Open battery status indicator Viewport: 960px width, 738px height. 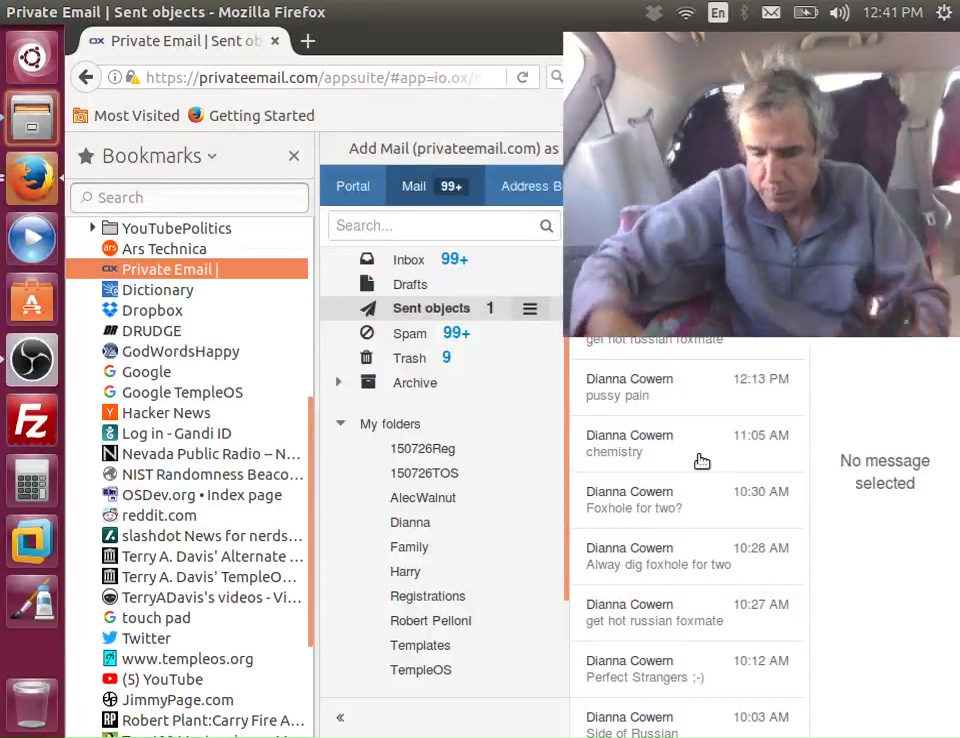(805, 12)
